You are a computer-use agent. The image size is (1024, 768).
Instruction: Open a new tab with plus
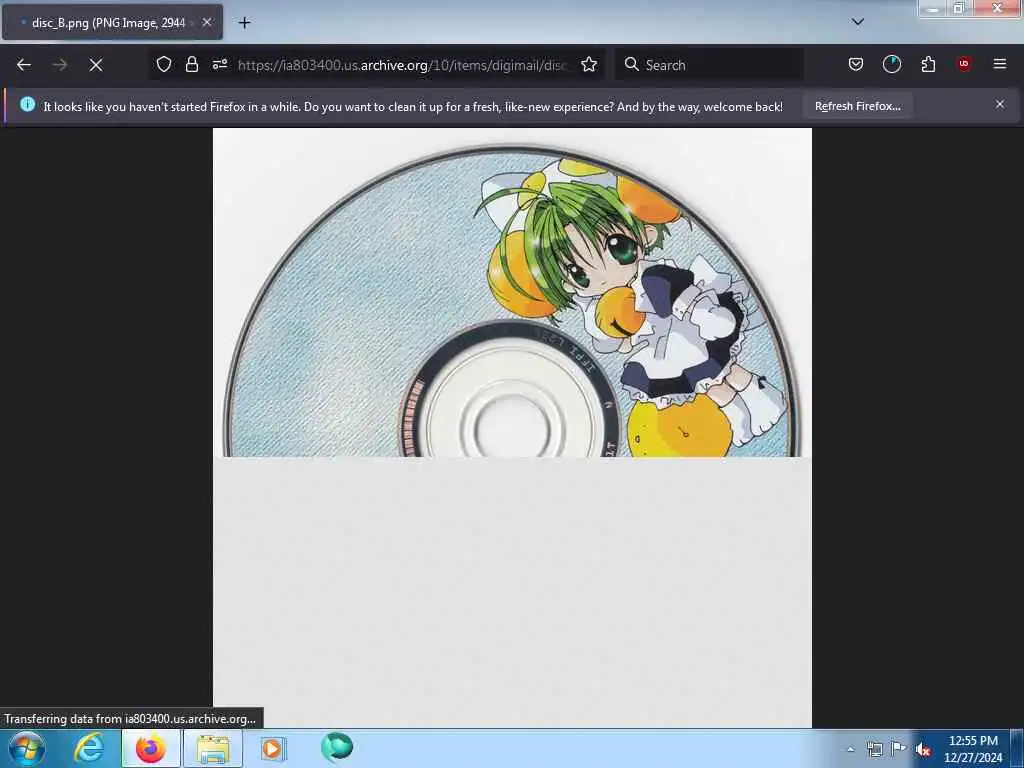point(244,23)
